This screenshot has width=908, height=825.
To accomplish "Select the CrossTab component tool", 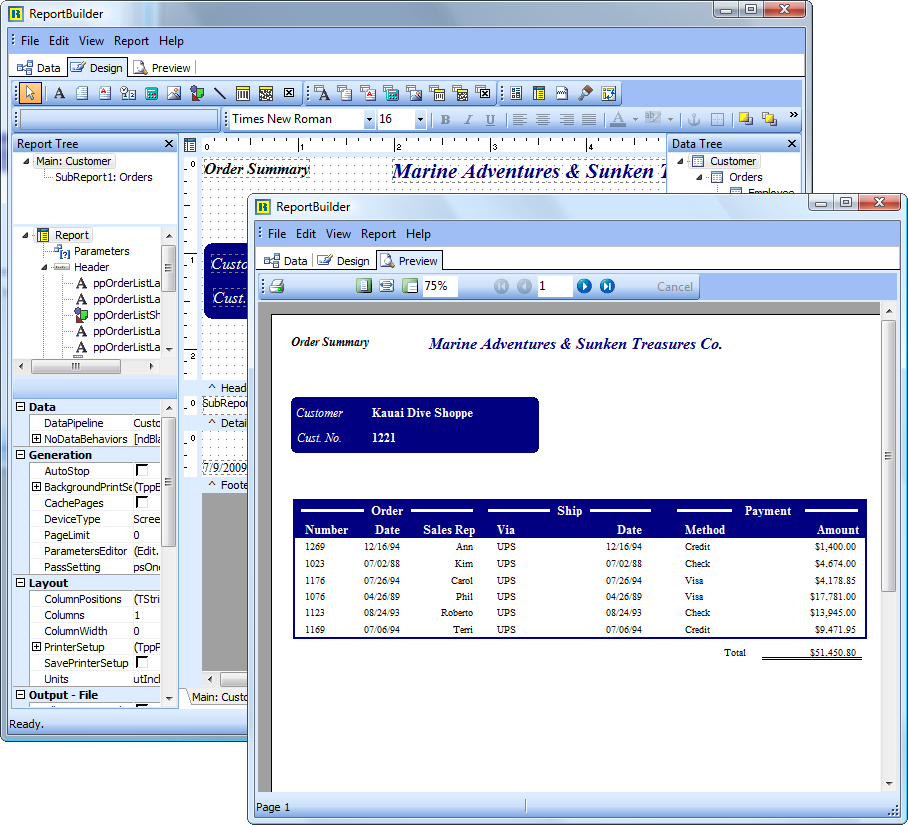I will [609, 93].
